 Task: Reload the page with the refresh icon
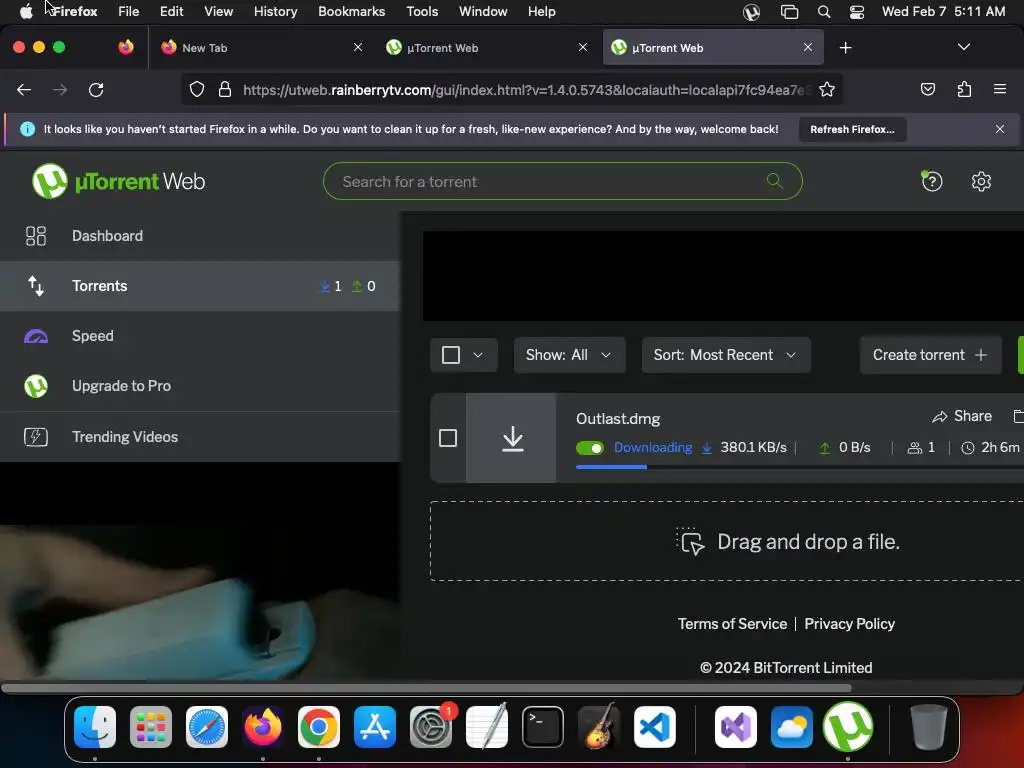pyautogui.click(x=96, y=89)
